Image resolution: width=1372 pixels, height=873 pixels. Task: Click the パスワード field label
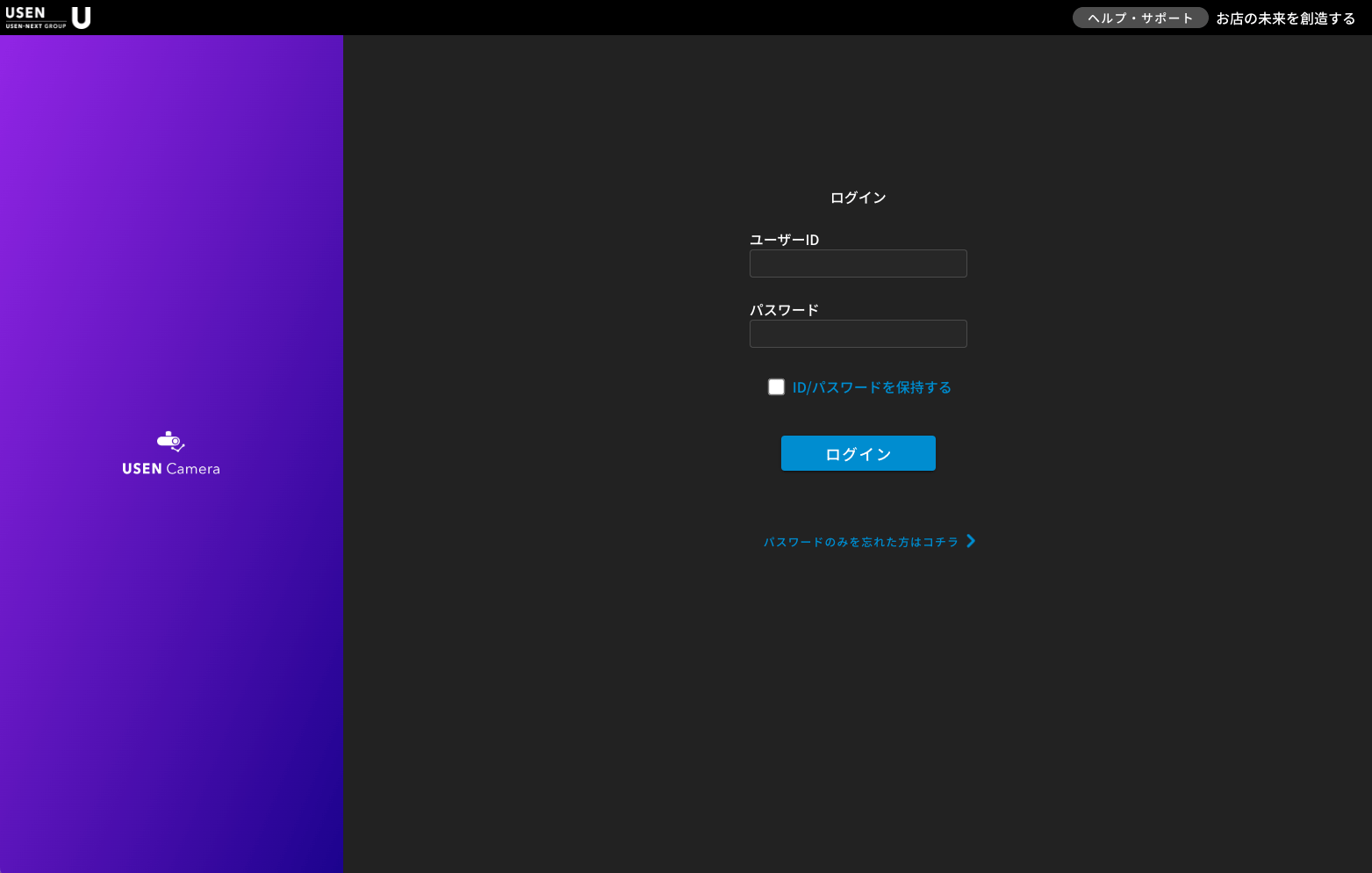click(784, 310)
